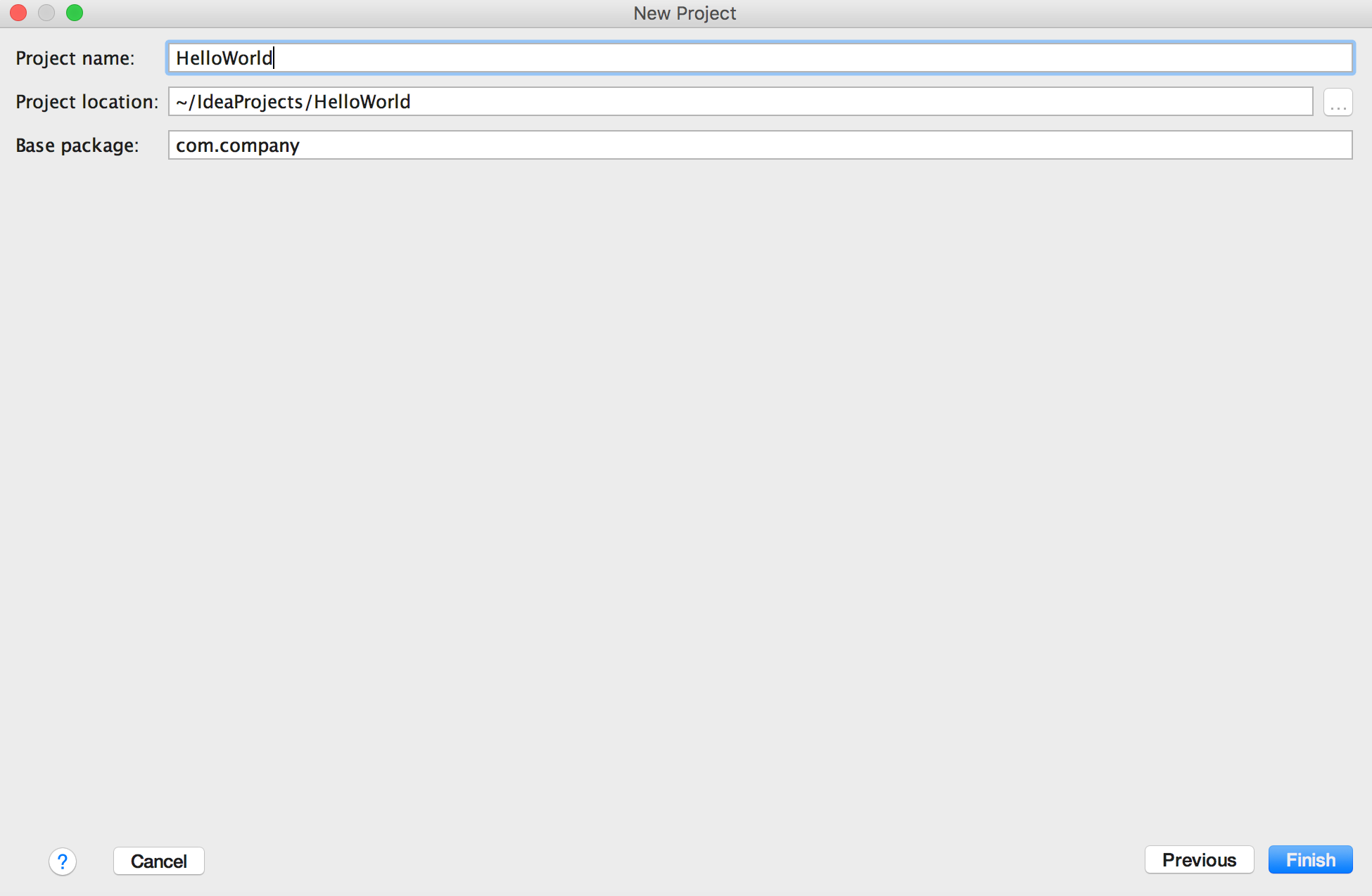Click the Project location label
The image size is (1372, 896).
(86, 101)
